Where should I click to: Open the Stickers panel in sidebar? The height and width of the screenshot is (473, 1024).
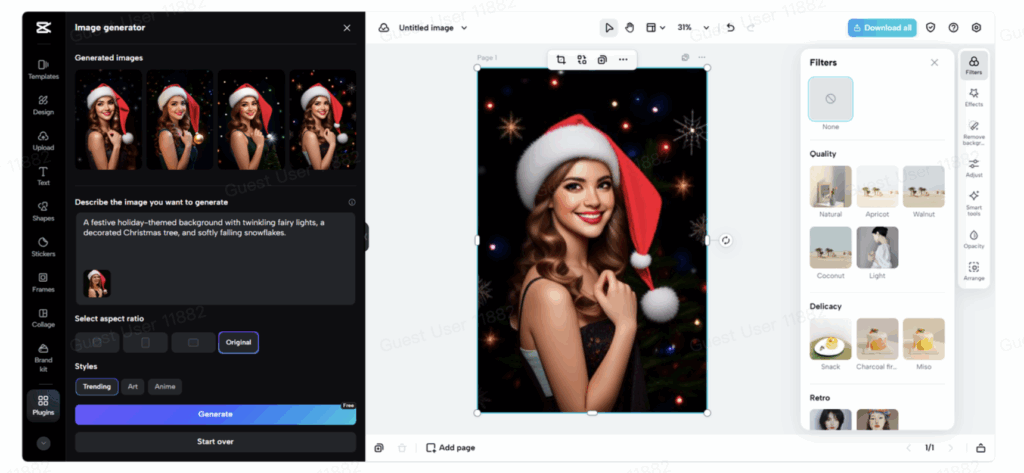click(43, 246)
